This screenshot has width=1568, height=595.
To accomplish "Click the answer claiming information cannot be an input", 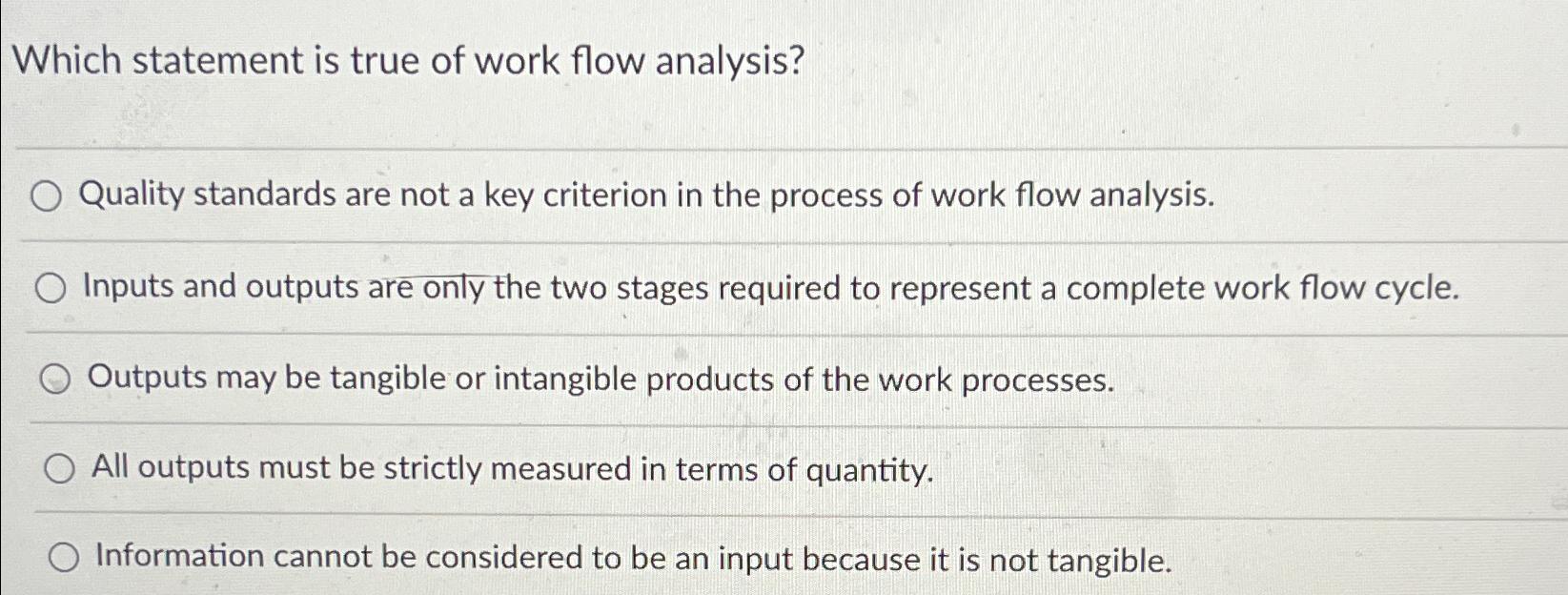I will [x=634, y=559].
